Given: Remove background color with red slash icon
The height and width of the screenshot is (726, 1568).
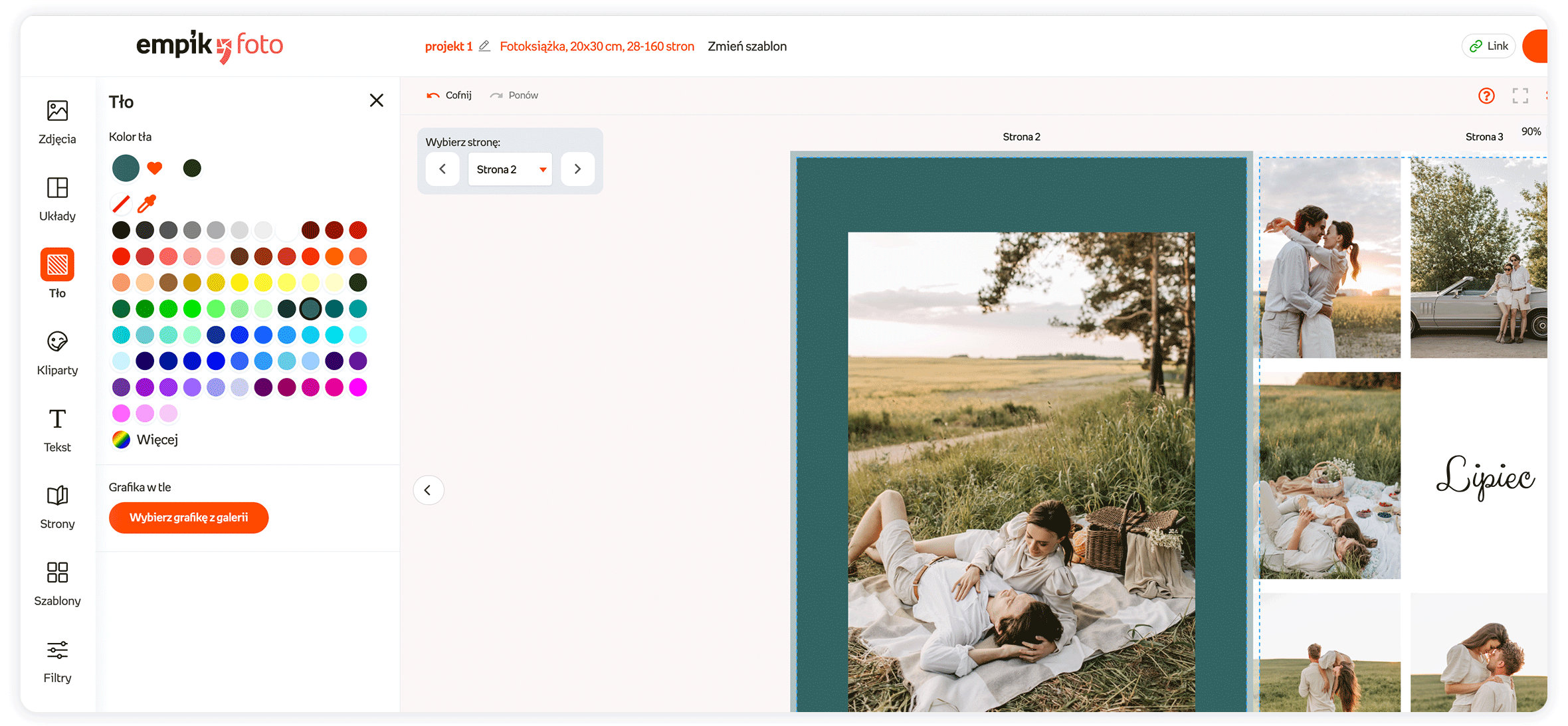Looking at the screenshot, I should coord(121,203).
